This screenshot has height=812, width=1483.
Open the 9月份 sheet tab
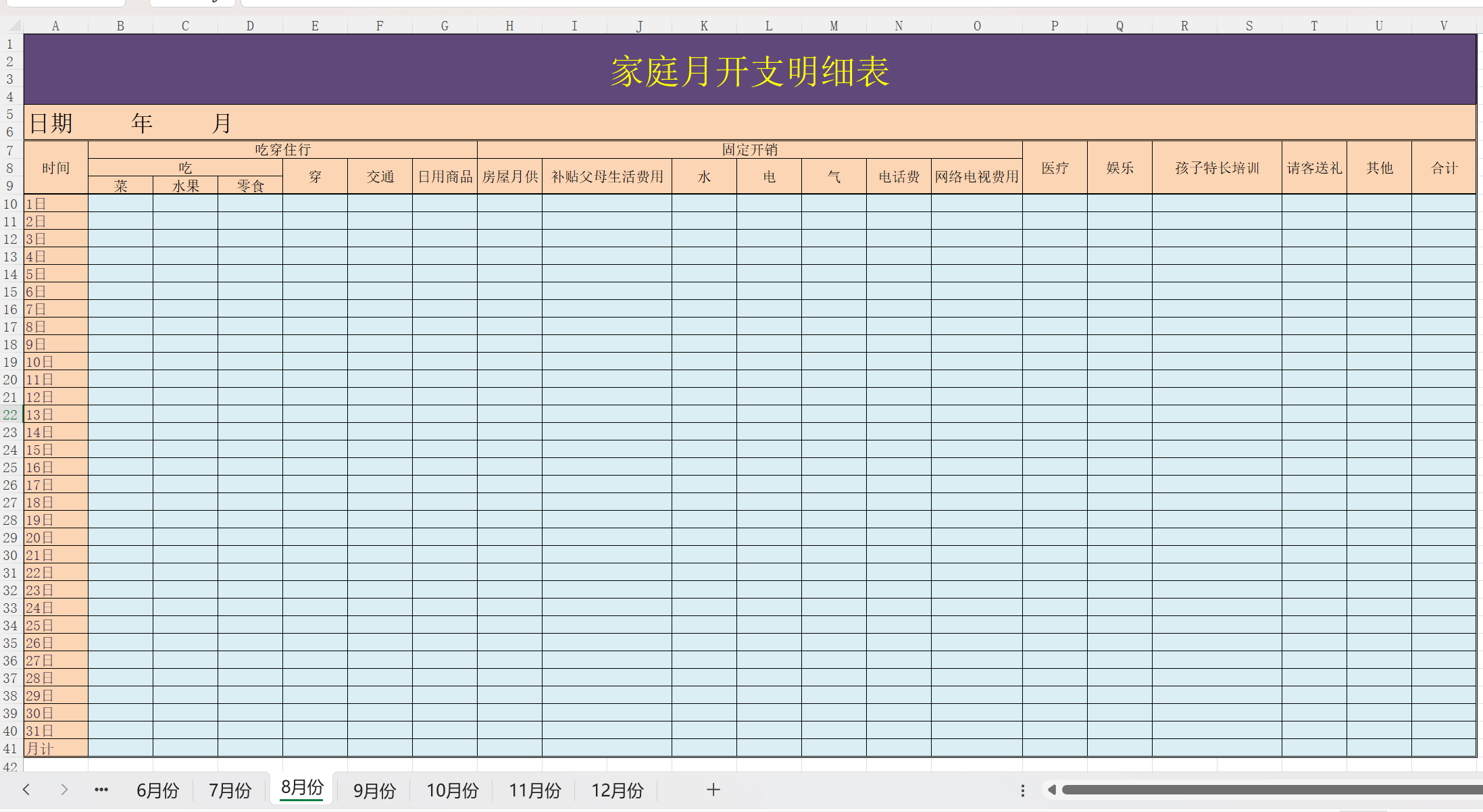(374, 790)
